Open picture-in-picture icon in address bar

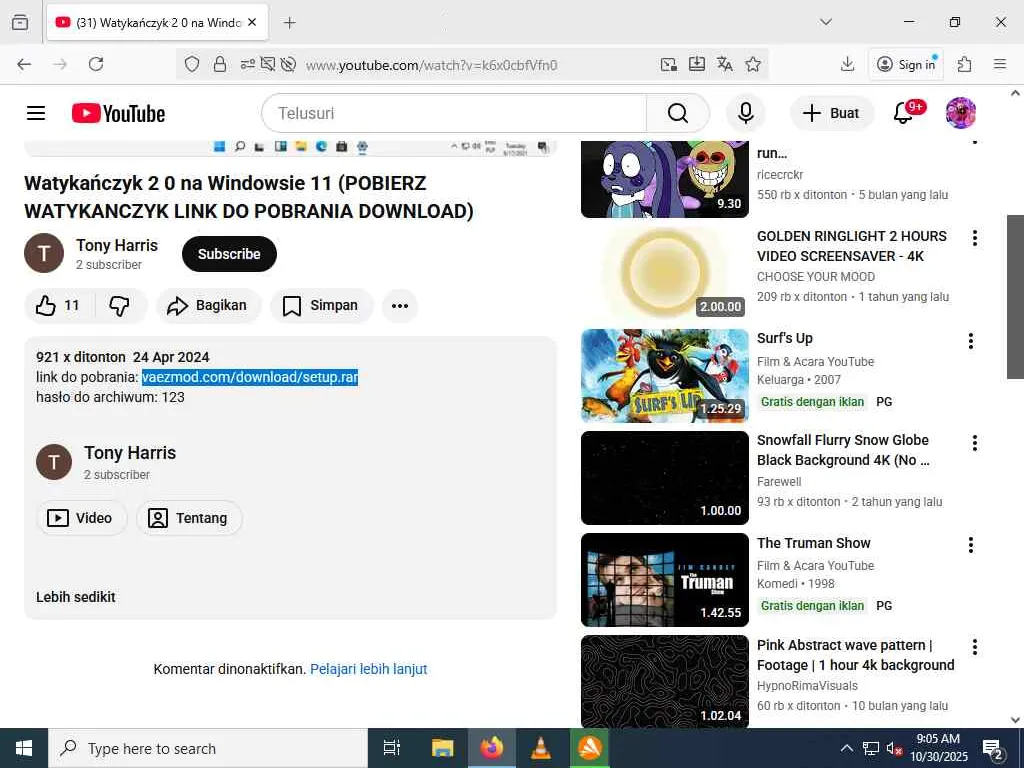[x=669, y=64]
